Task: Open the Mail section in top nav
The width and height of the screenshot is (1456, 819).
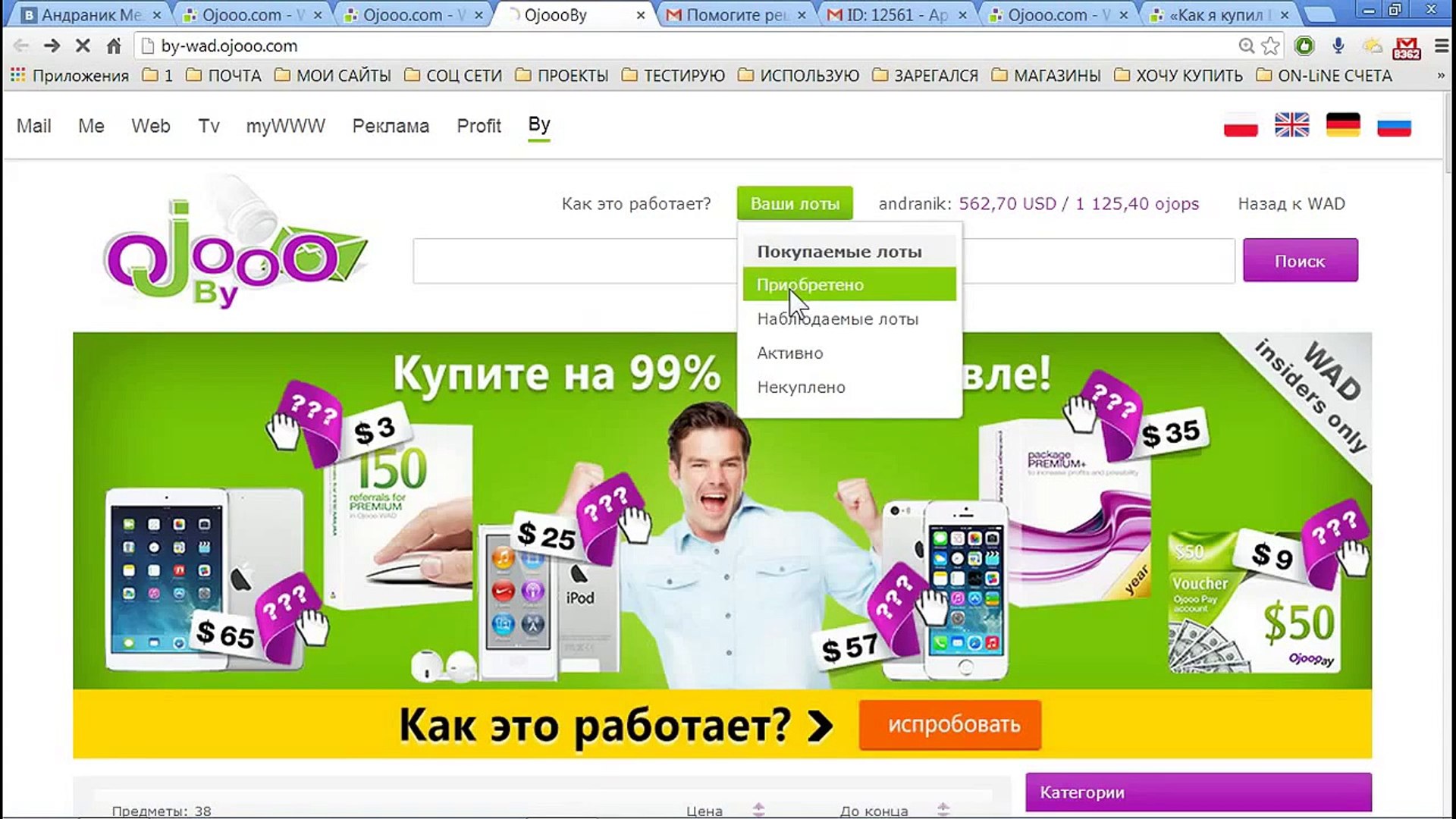Action: [x=34, y=126]
